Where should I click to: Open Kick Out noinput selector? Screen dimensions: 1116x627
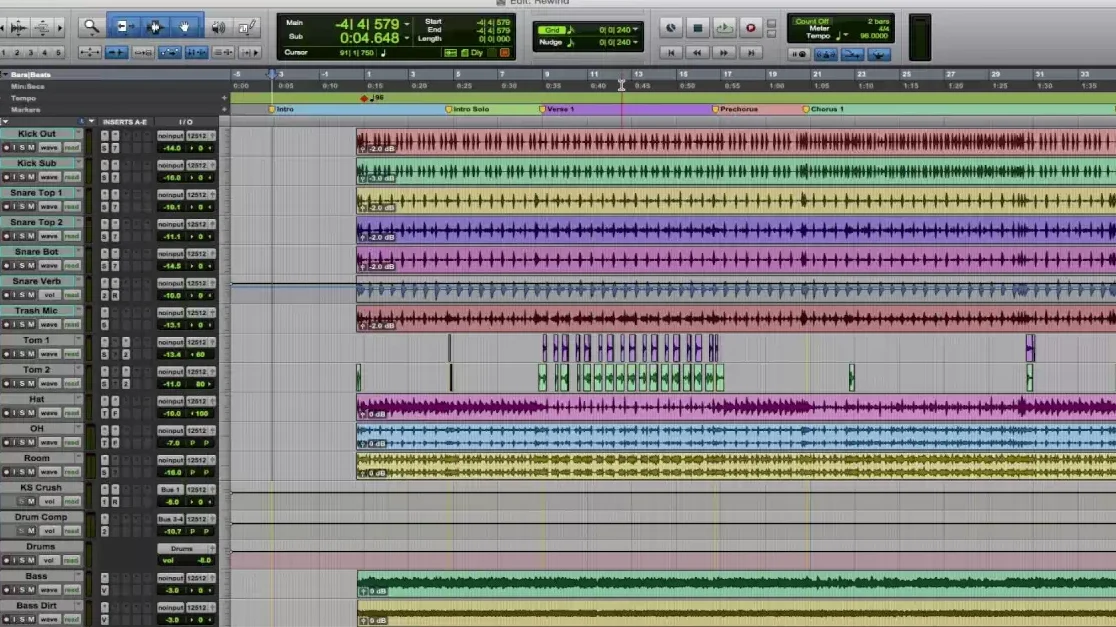point(170,135)
